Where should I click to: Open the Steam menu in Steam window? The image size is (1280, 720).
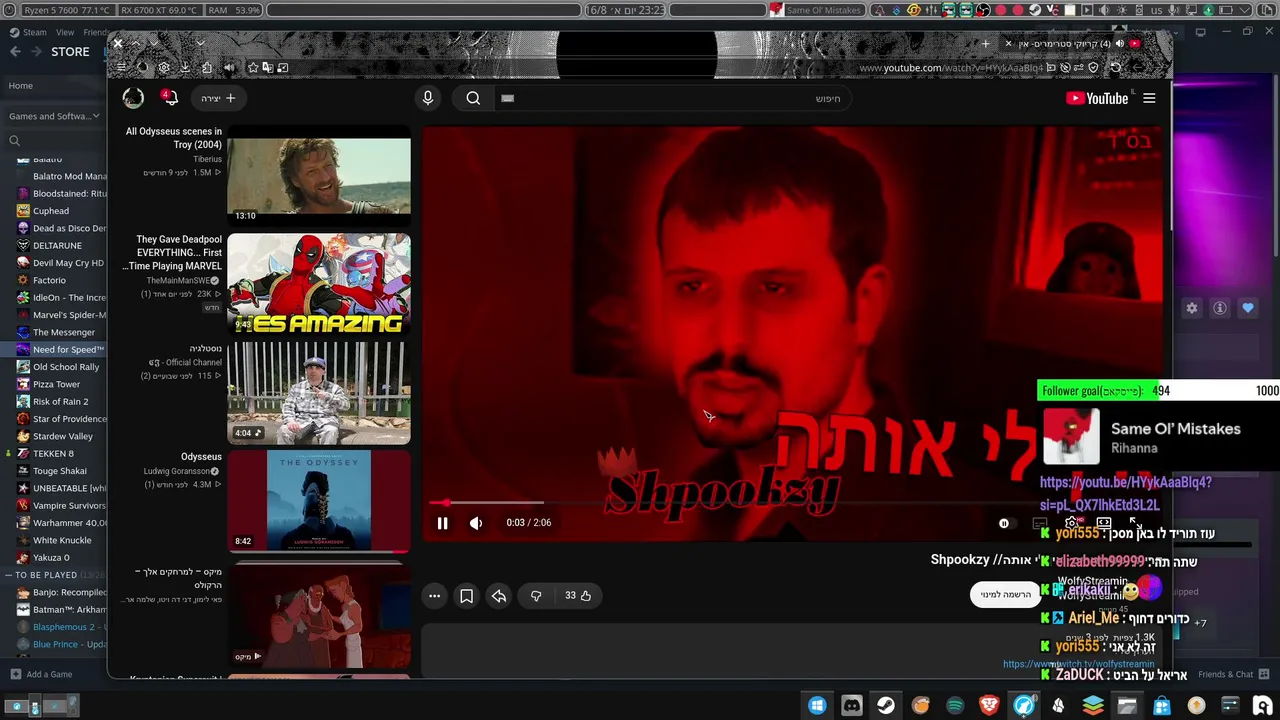coord(35,32)
